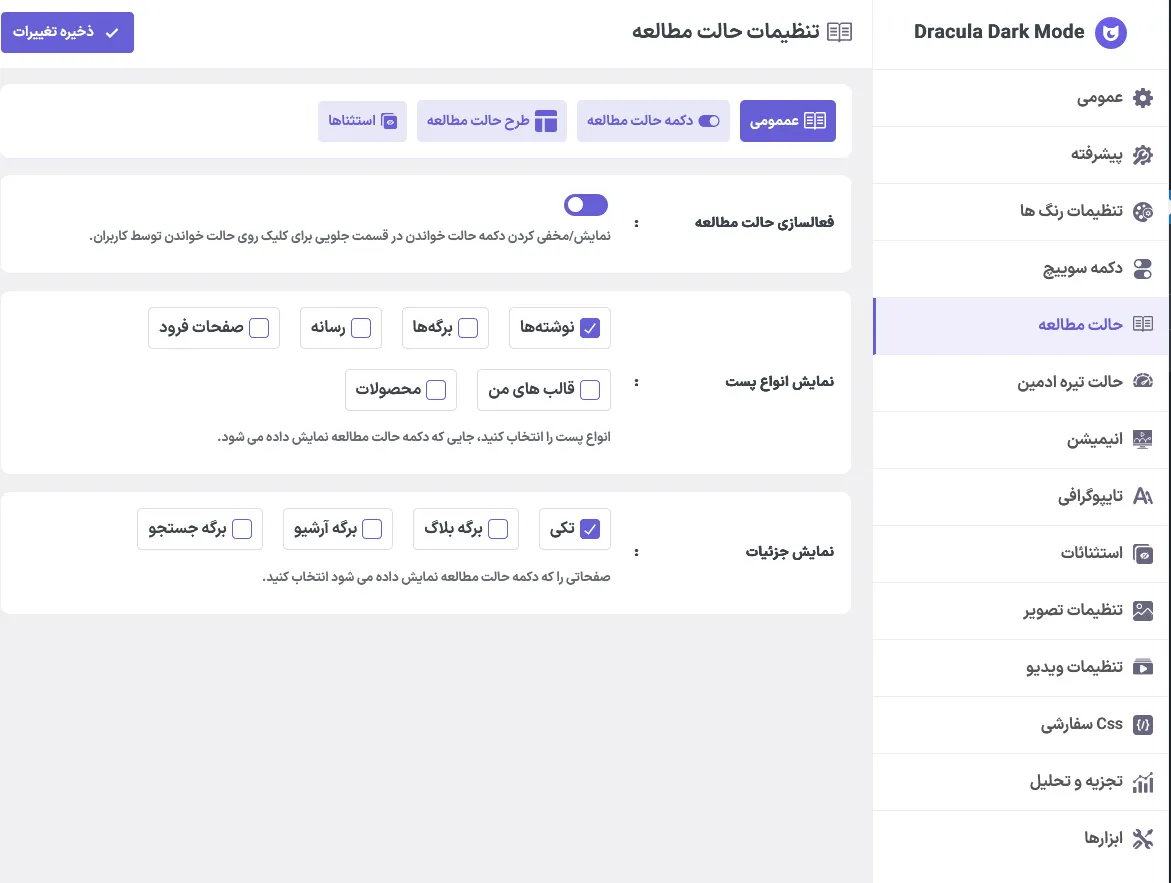
Task: Click the advanced gear icon beside پیشرفته
Action: tap(1143, 155)
